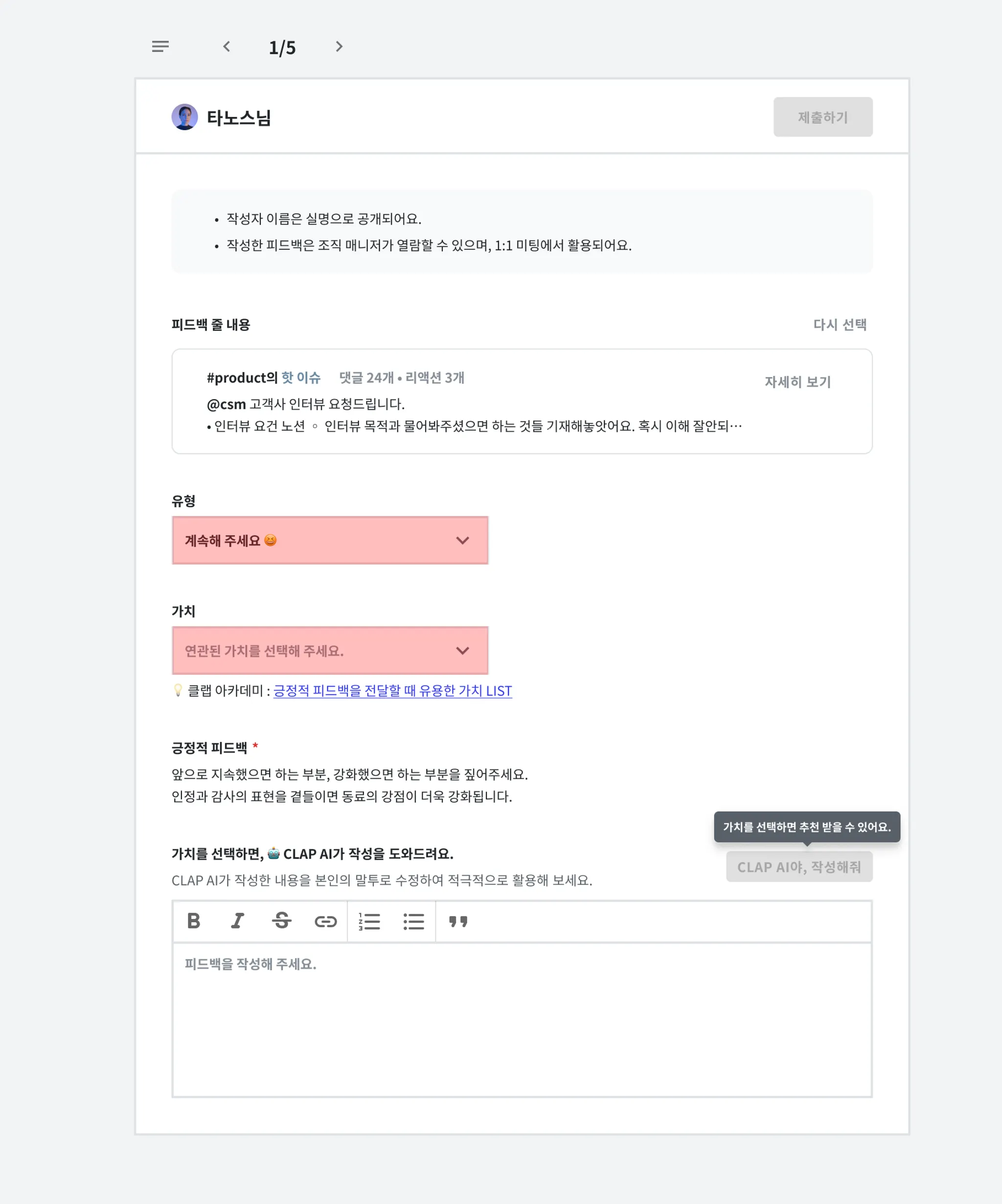
Task: Click the hamburger list menu icon
Action: pos(160,46)
